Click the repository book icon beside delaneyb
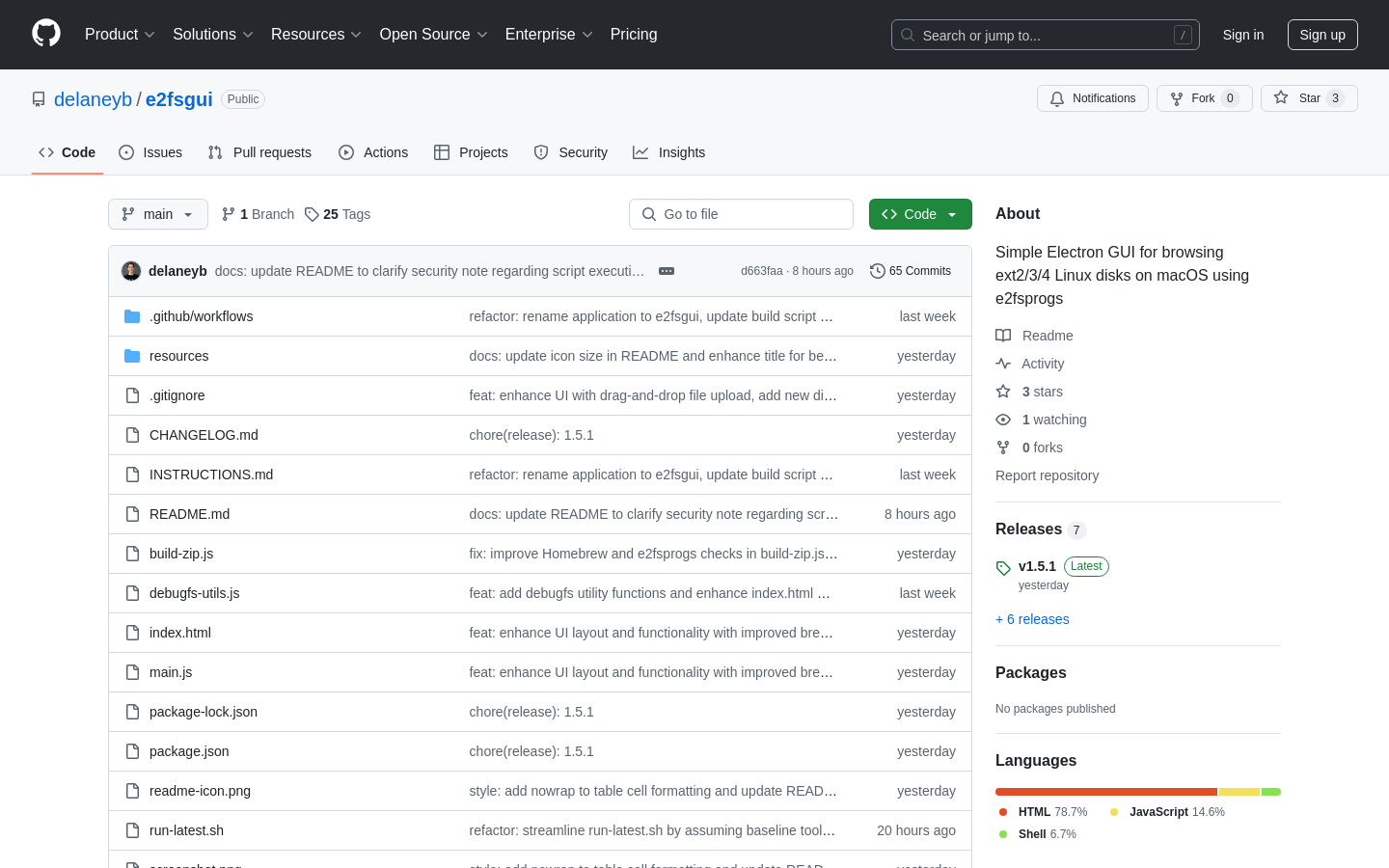The height and width of the screenshot is (868, 1389). (39, 99)
